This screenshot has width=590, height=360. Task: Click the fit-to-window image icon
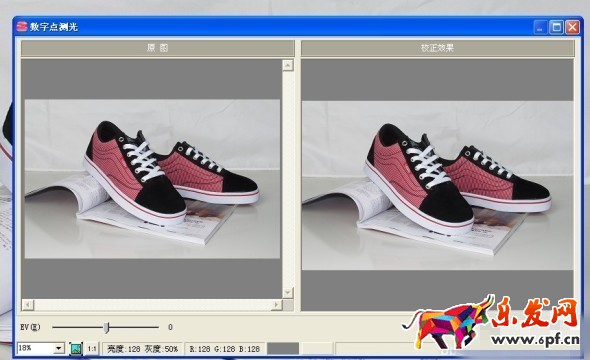[x=76, y=349]
